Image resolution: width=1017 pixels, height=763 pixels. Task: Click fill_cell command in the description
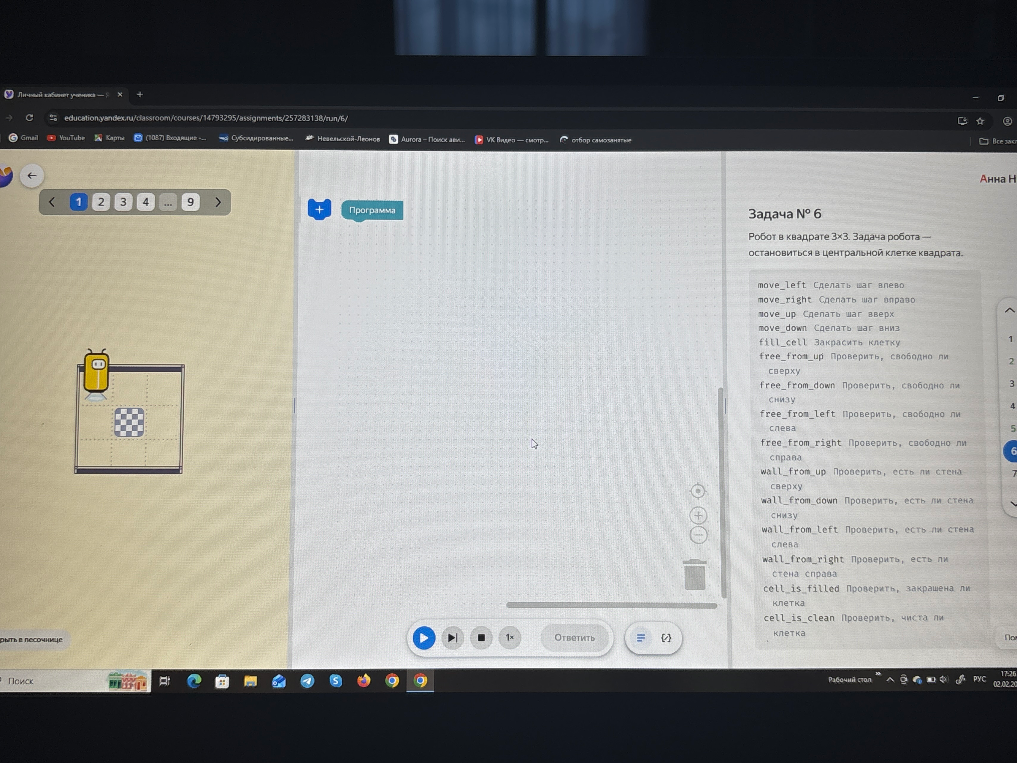point(783,342)
